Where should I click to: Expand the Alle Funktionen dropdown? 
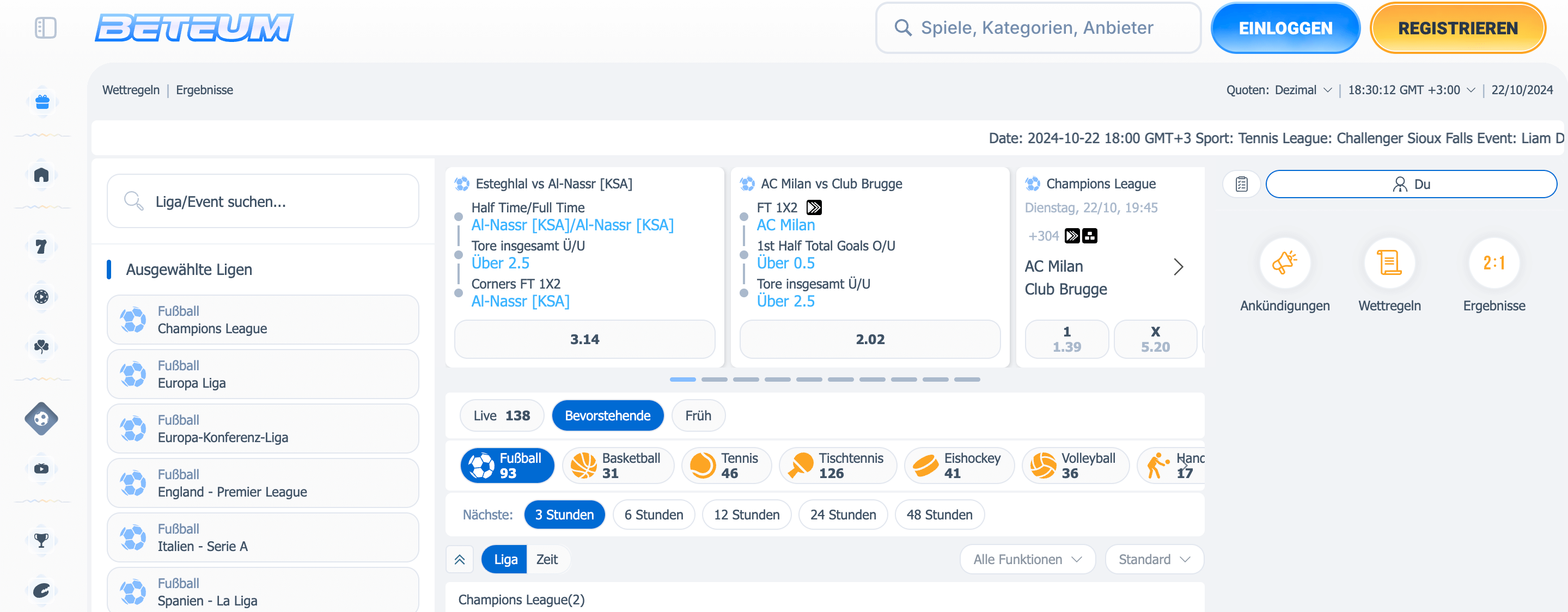(1027, 559)
